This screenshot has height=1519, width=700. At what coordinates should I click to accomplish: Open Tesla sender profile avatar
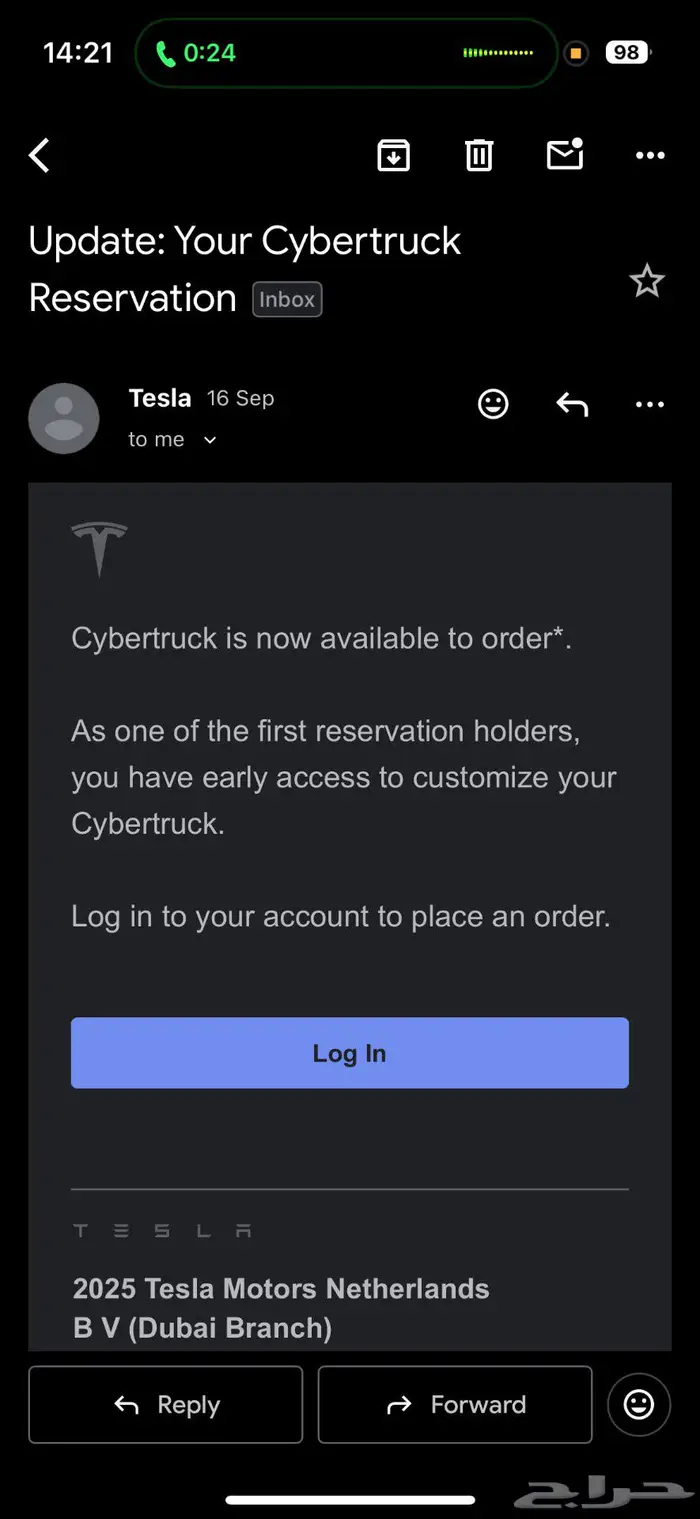tap(64, 418)
